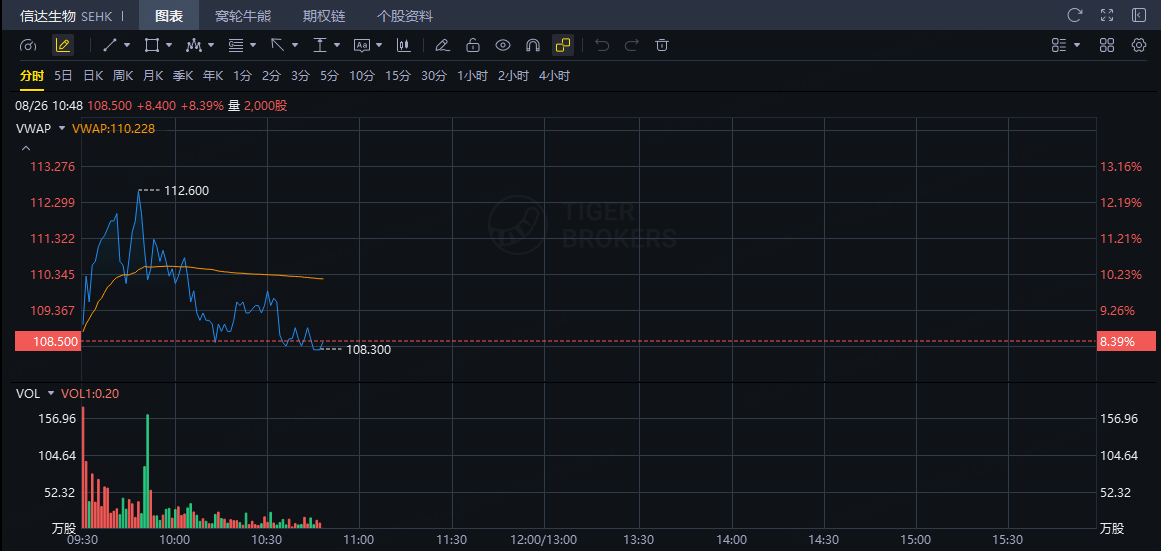Click the 112.600 high price label
Image resolution: width=1161 pixels, height=551 pixels.
click(187, 190)
